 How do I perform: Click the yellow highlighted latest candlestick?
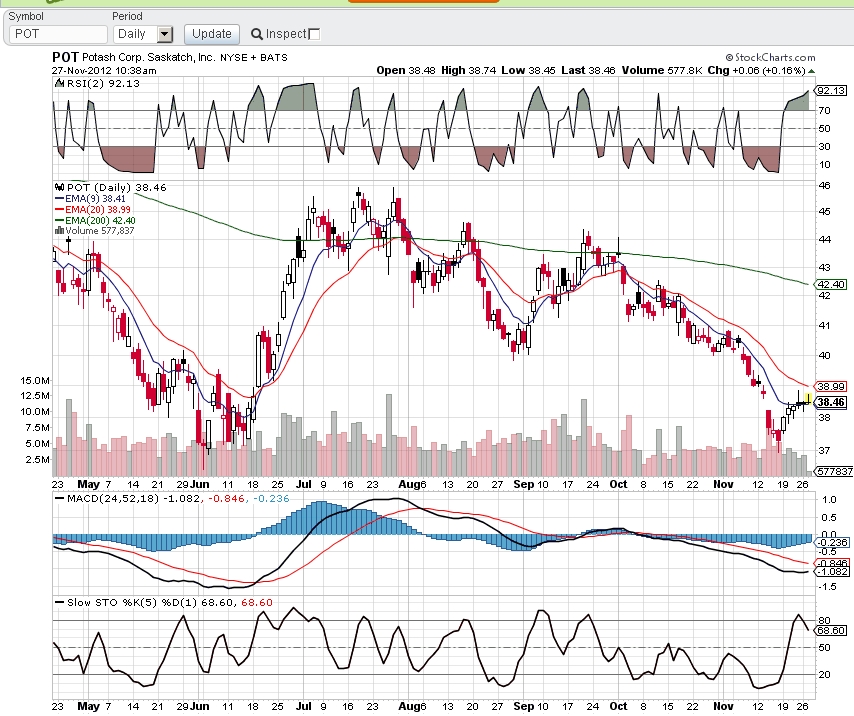tap(808, 400)
